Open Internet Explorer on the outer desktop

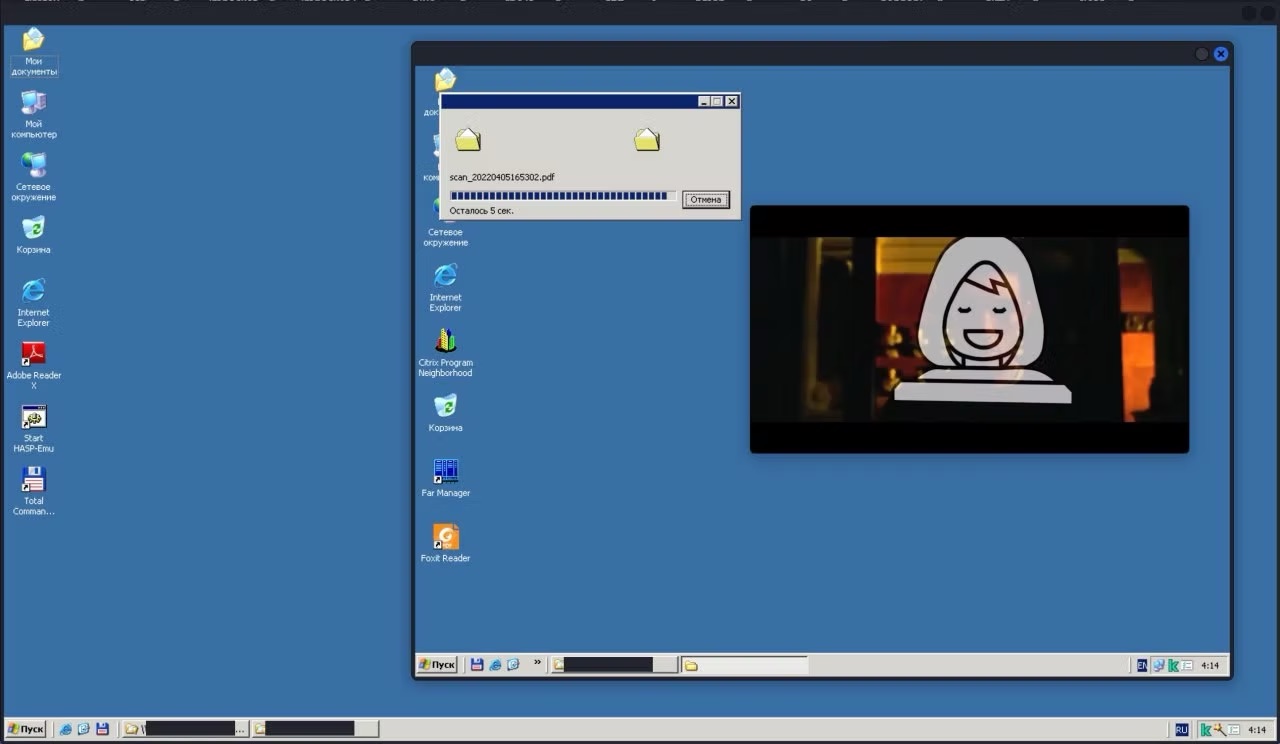click(x=34, y=292)
